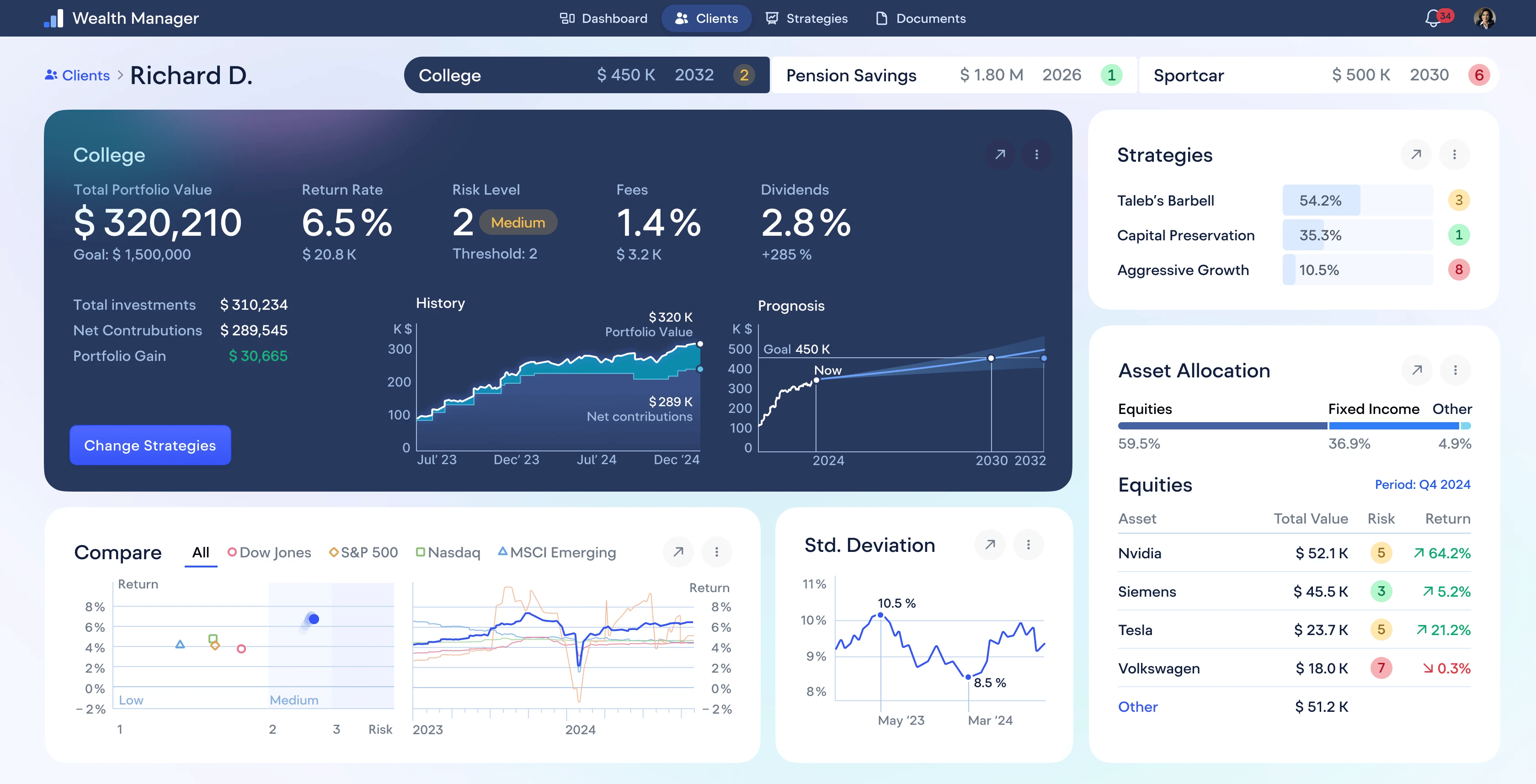Open the College card three-dot menu

tap(1037, 154)
